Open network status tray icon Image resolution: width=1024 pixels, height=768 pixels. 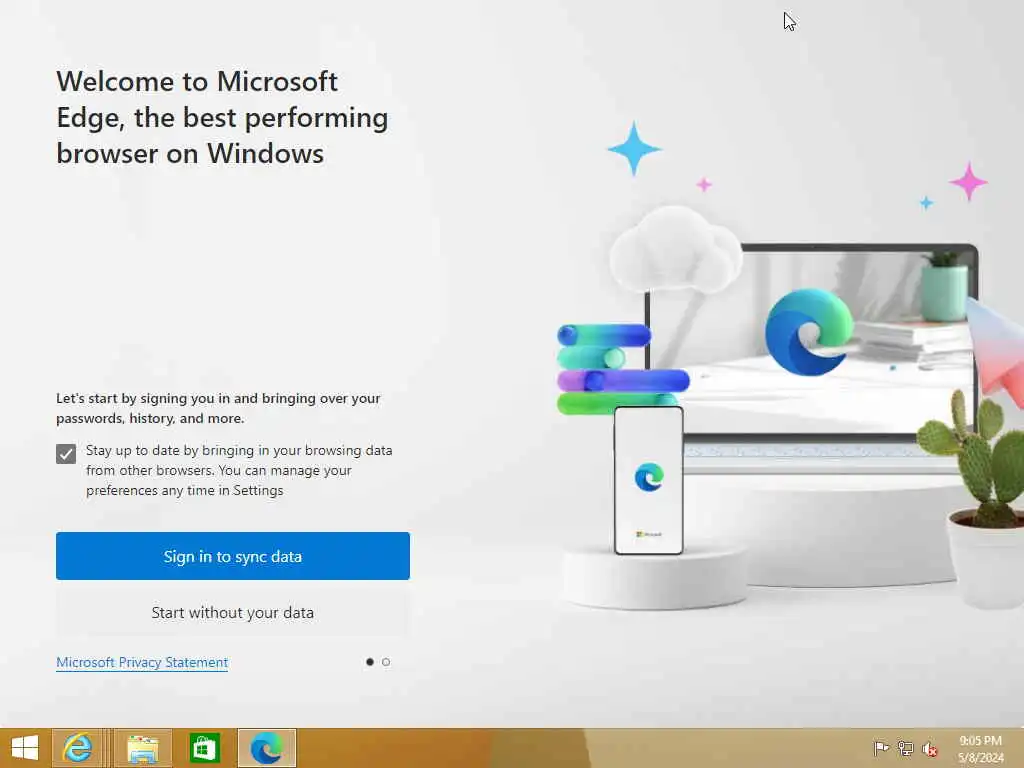pyautogui.click(x=905, y=748)
